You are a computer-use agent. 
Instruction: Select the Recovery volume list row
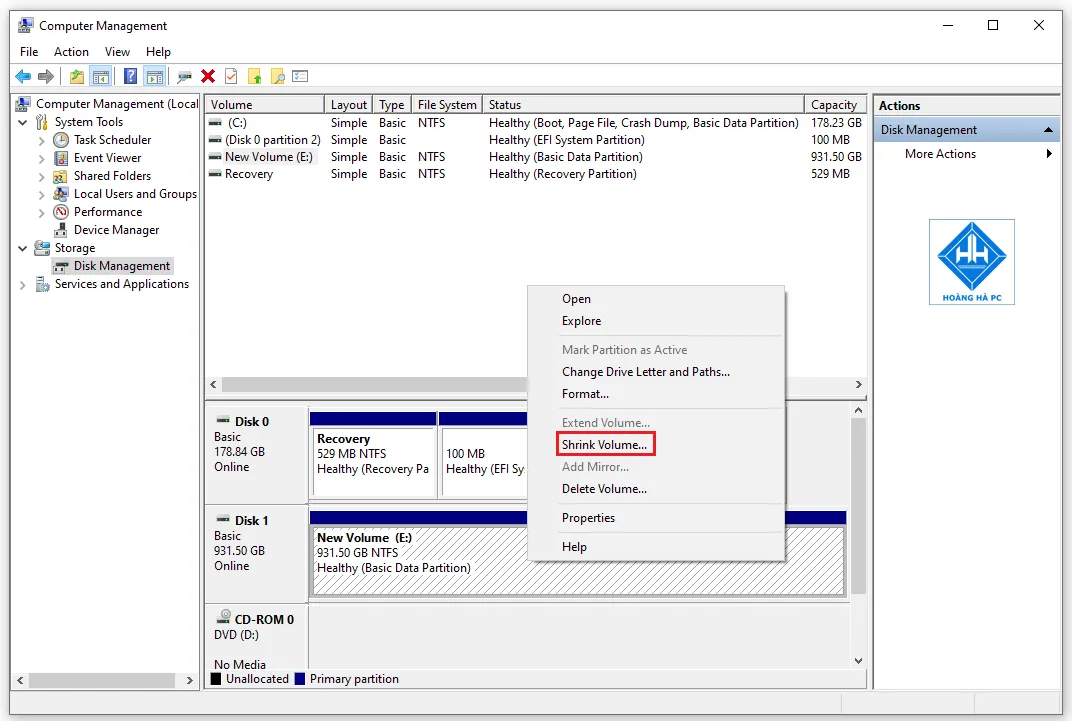pos(536,174)
